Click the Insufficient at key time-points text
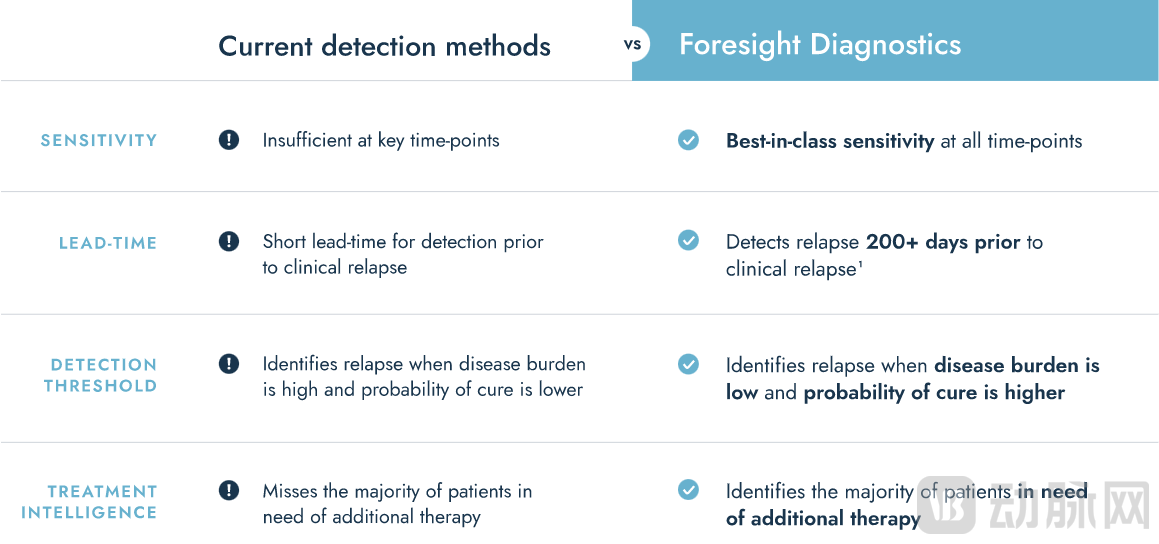Image resolution: width=1159 pixels, height=544 pixels. (x=381, y=141)
